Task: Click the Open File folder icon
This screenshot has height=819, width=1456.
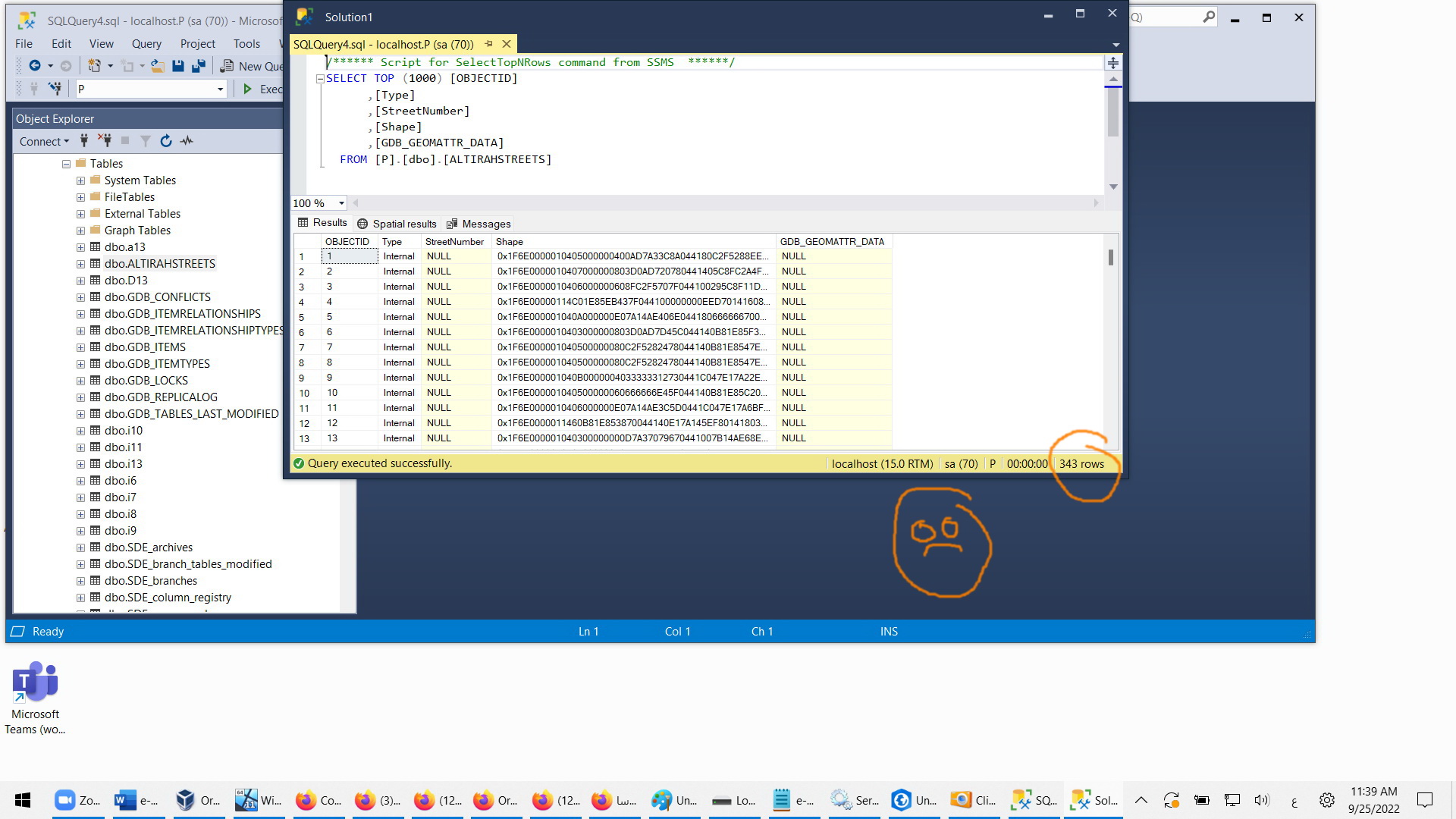Action: 157,67
